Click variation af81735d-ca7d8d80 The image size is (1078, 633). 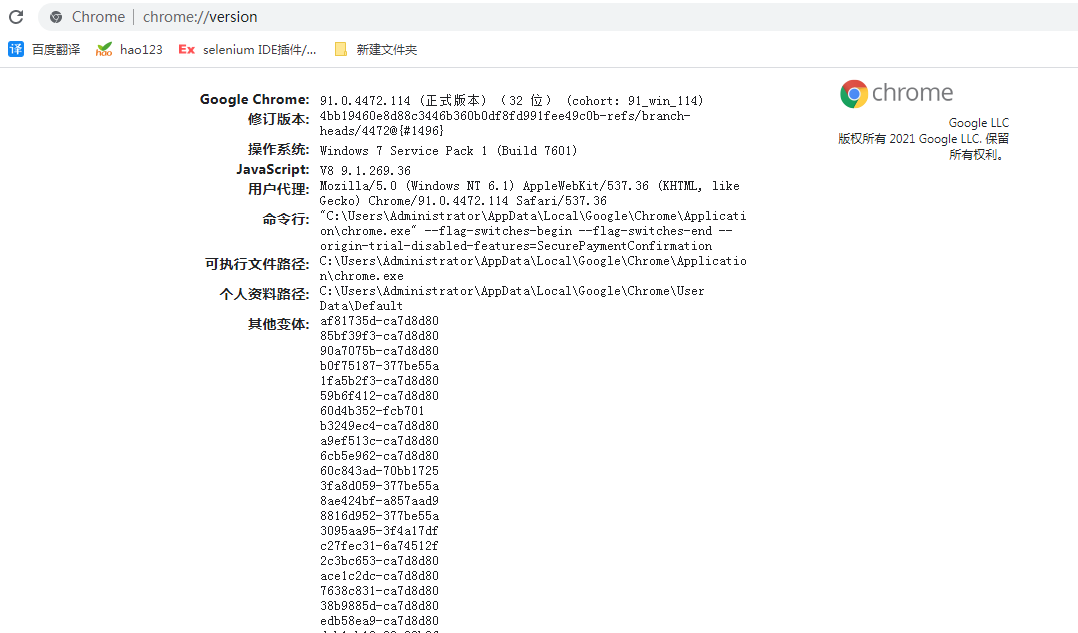(x=379, y=321)
